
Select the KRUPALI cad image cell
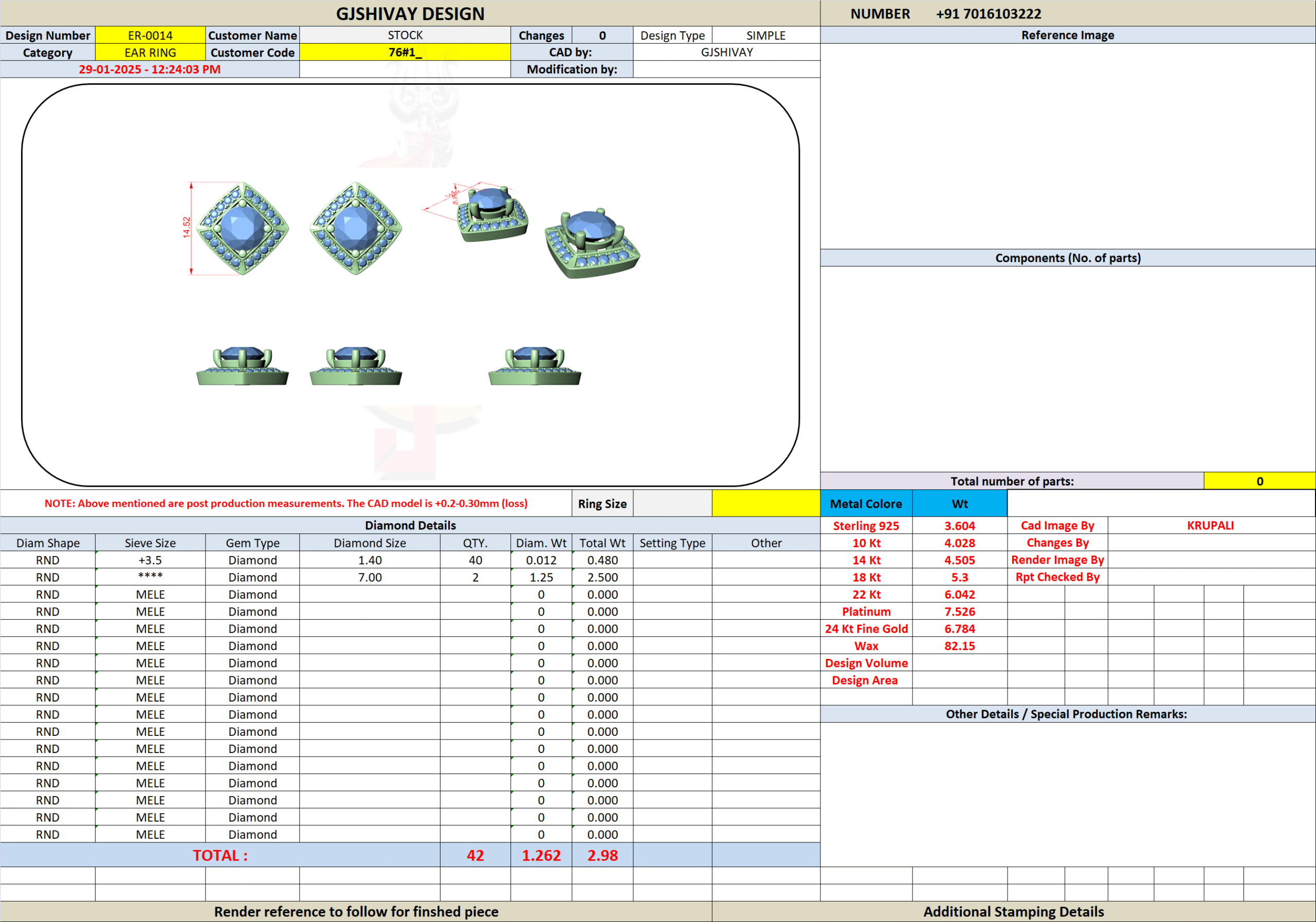tap(1210, 525)
